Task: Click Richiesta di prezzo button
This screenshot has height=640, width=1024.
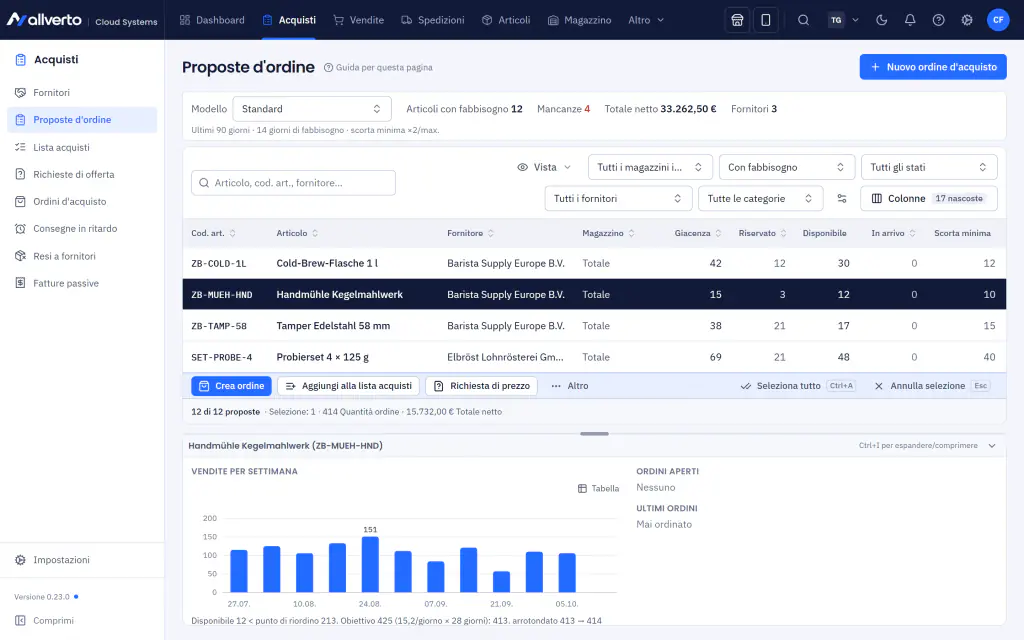Action: pyautogui.click(x=481, y=386)
